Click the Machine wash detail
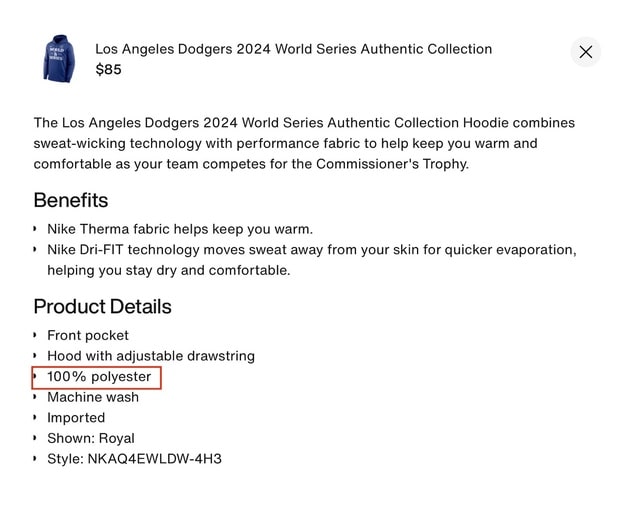 tap(93, 397)
